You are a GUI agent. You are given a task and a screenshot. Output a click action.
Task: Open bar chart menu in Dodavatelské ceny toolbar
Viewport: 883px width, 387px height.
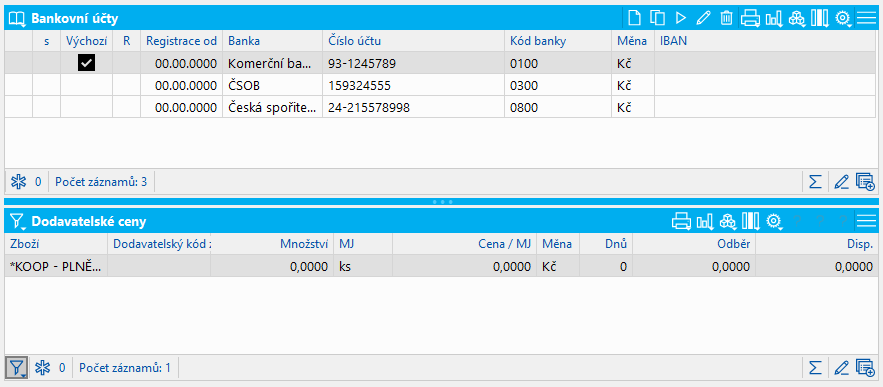click(704, 221)
